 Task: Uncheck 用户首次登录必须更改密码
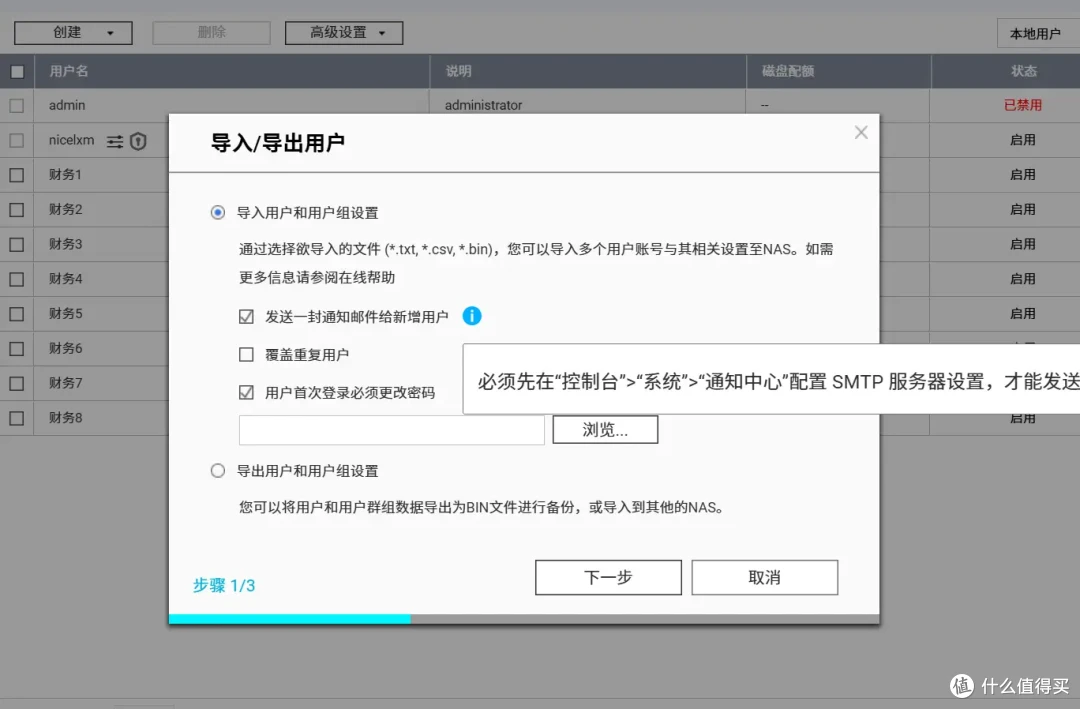[246, 392]
